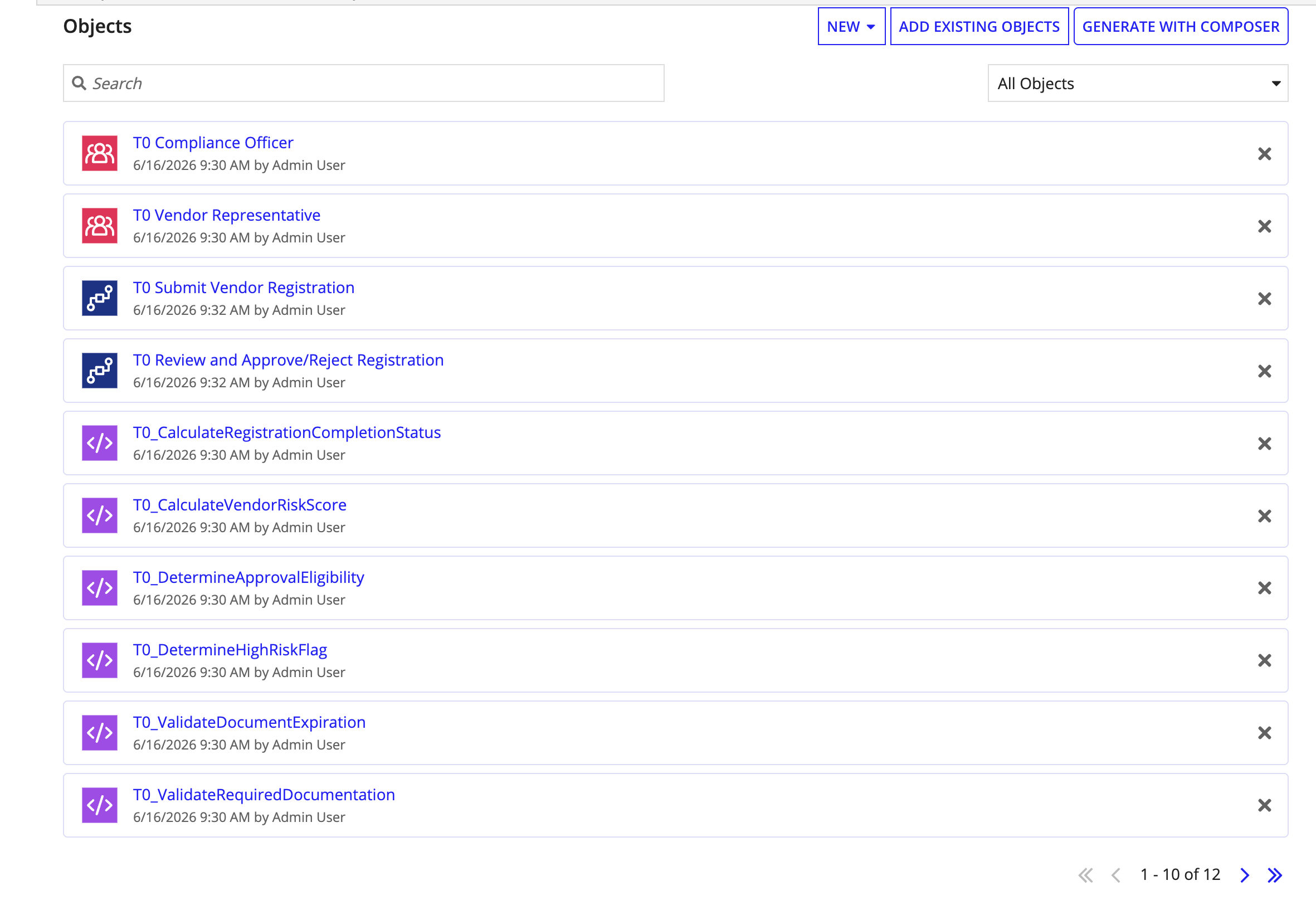The width and height of the screenshot is (1316, 905).
Task: Click the group icon for T0 Vendor Representative
Action: click(99, 226)
